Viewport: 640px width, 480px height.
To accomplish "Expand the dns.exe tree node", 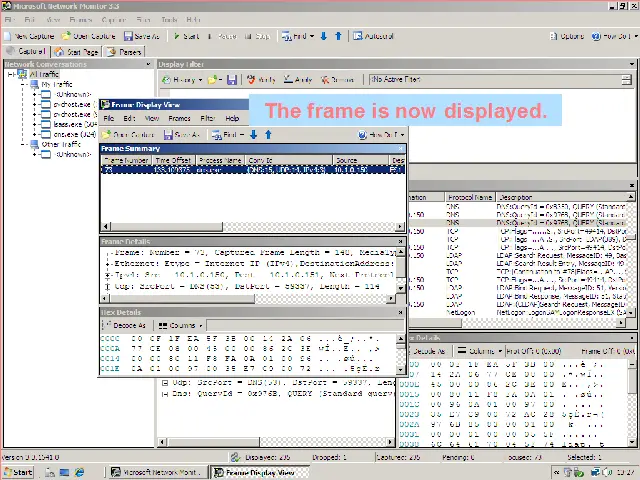I will [35, 134].
